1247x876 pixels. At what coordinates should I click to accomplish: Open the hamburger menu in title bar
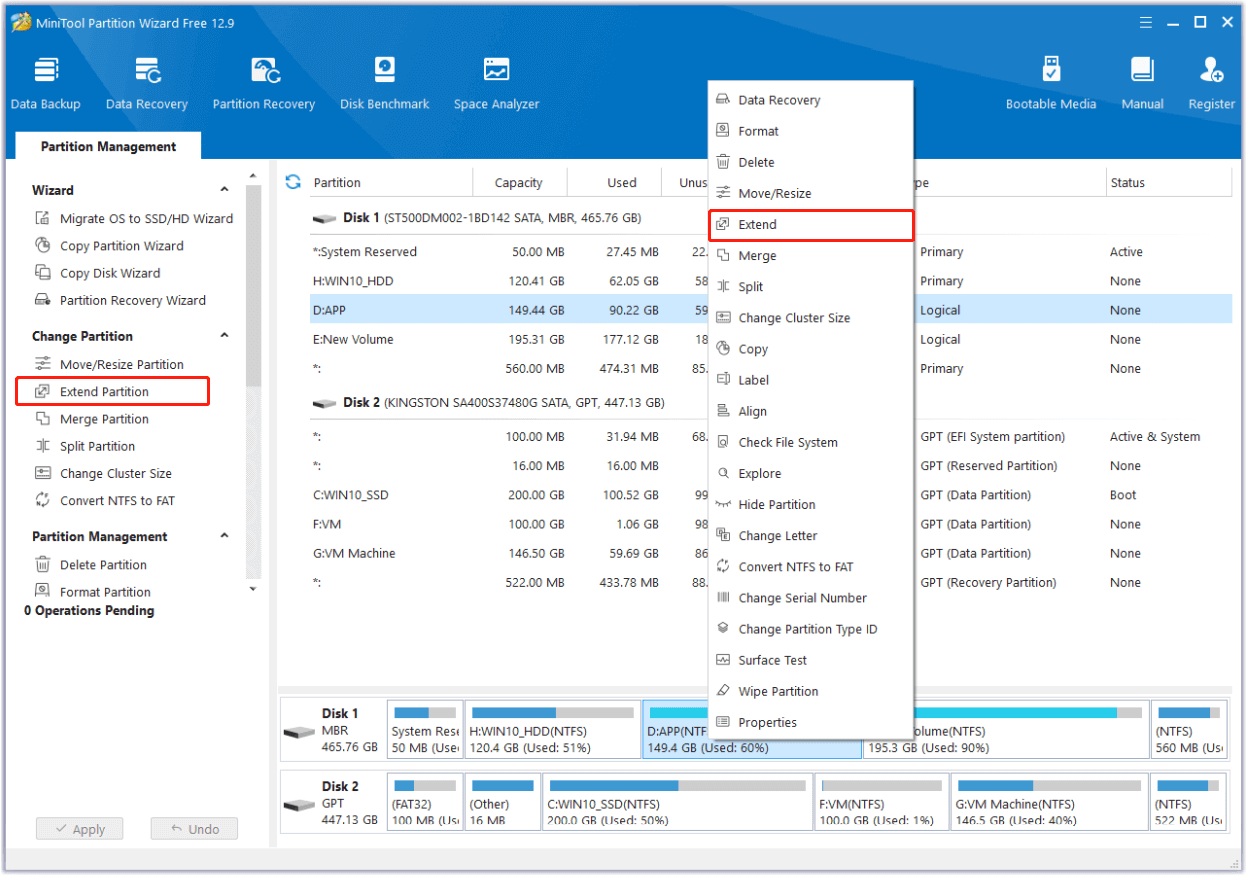tap(1146, 22)
